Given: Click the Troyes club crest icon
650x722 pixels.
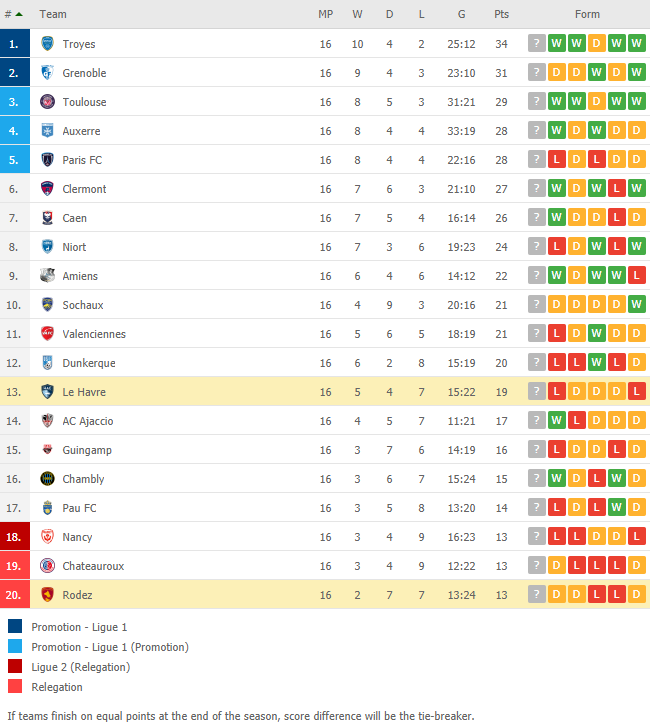Looking at the screenshot, I should 47,44.
